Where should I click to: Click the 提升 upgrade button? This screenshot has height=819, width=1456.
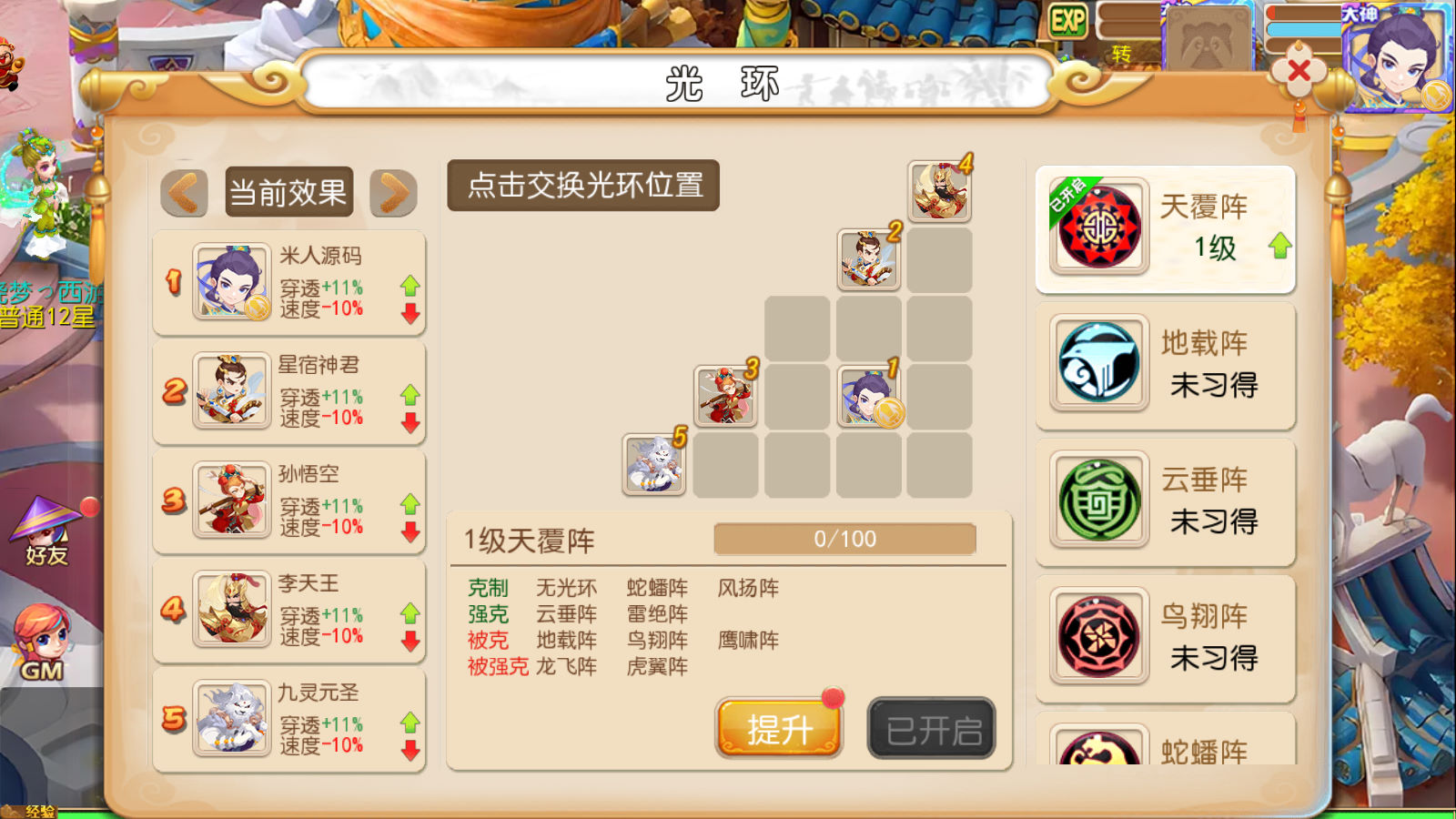pyautogui.click(x=779, y=728)
